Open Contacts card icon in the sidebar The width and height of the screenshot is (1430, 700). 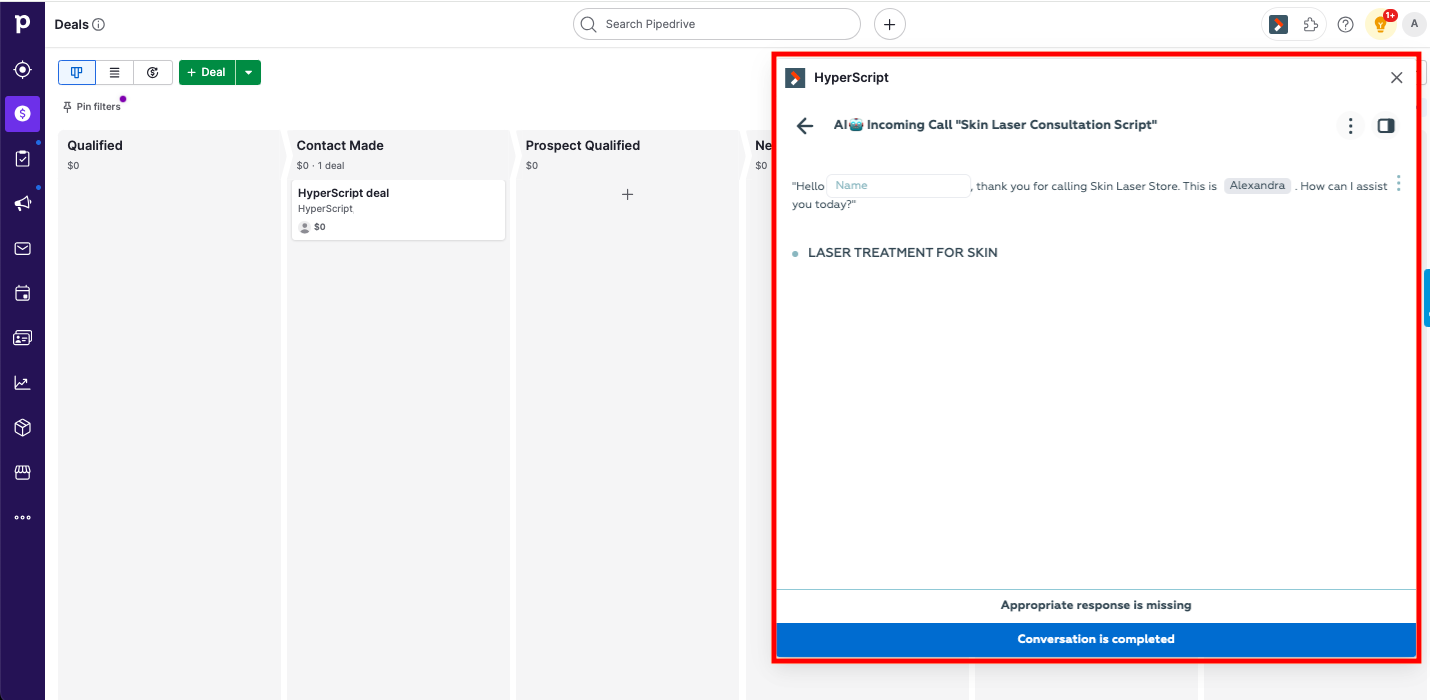pos(22,338)
